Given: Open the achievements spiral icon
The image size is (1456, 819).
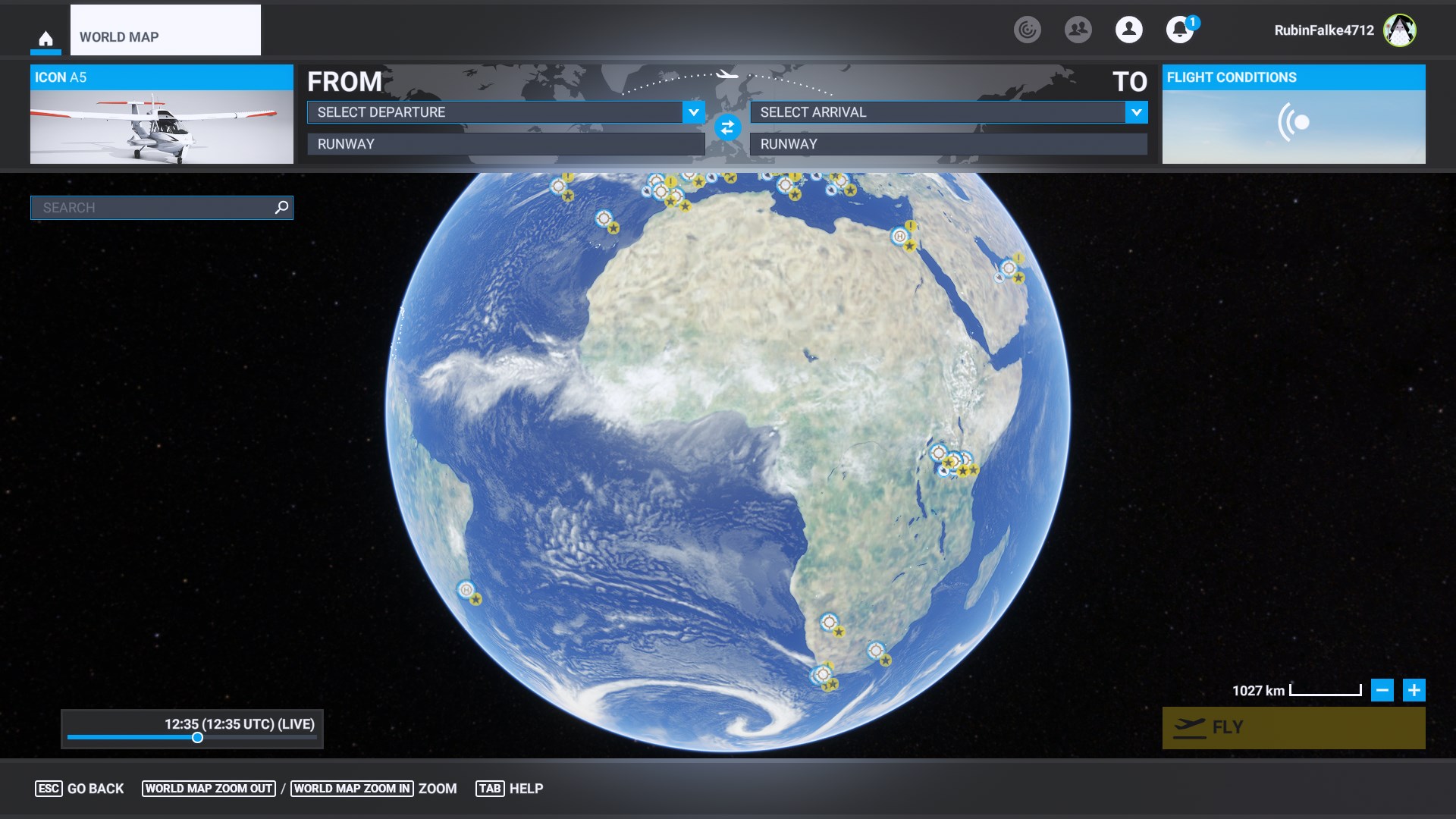Looking at the screenshot, I should point(1027,30).
